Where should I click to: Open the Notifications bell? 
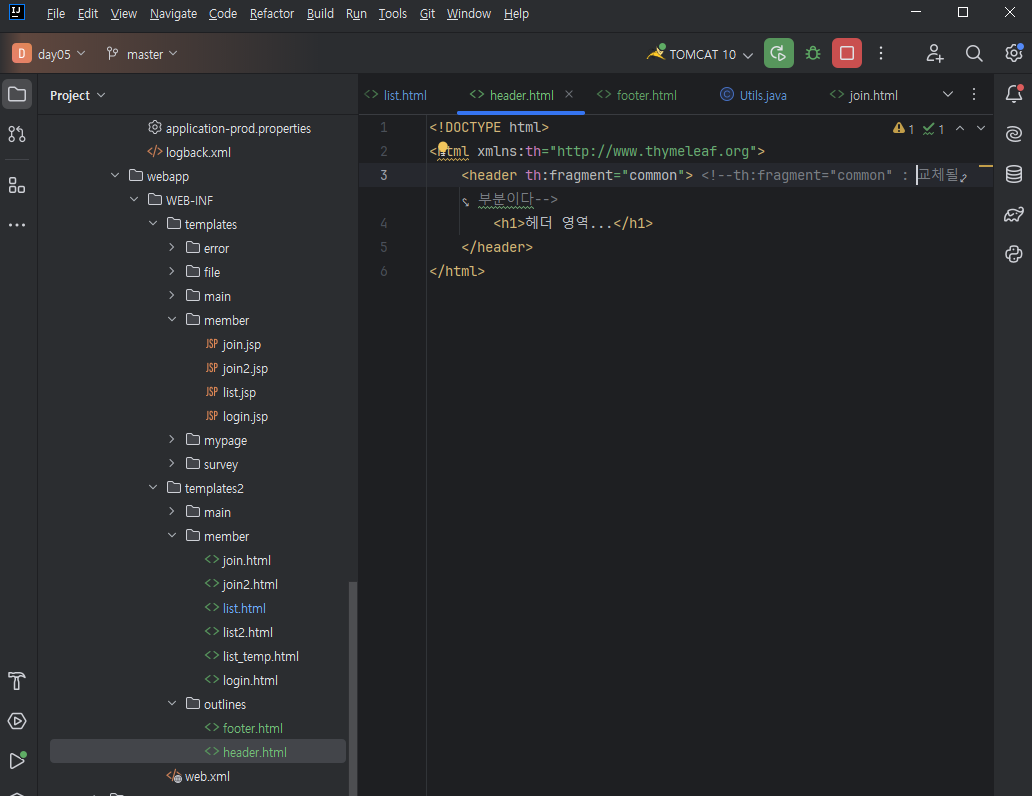[x=1014, y=94]
